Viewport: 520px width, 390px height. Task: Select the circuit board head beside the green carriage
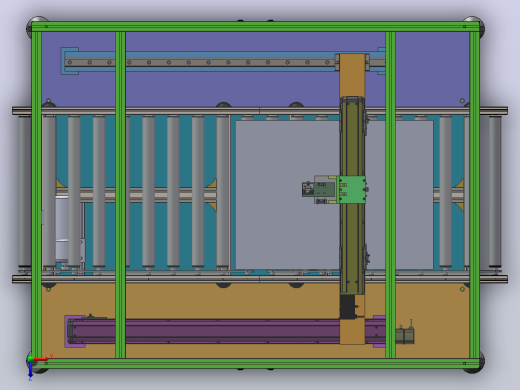coord(318,189)
